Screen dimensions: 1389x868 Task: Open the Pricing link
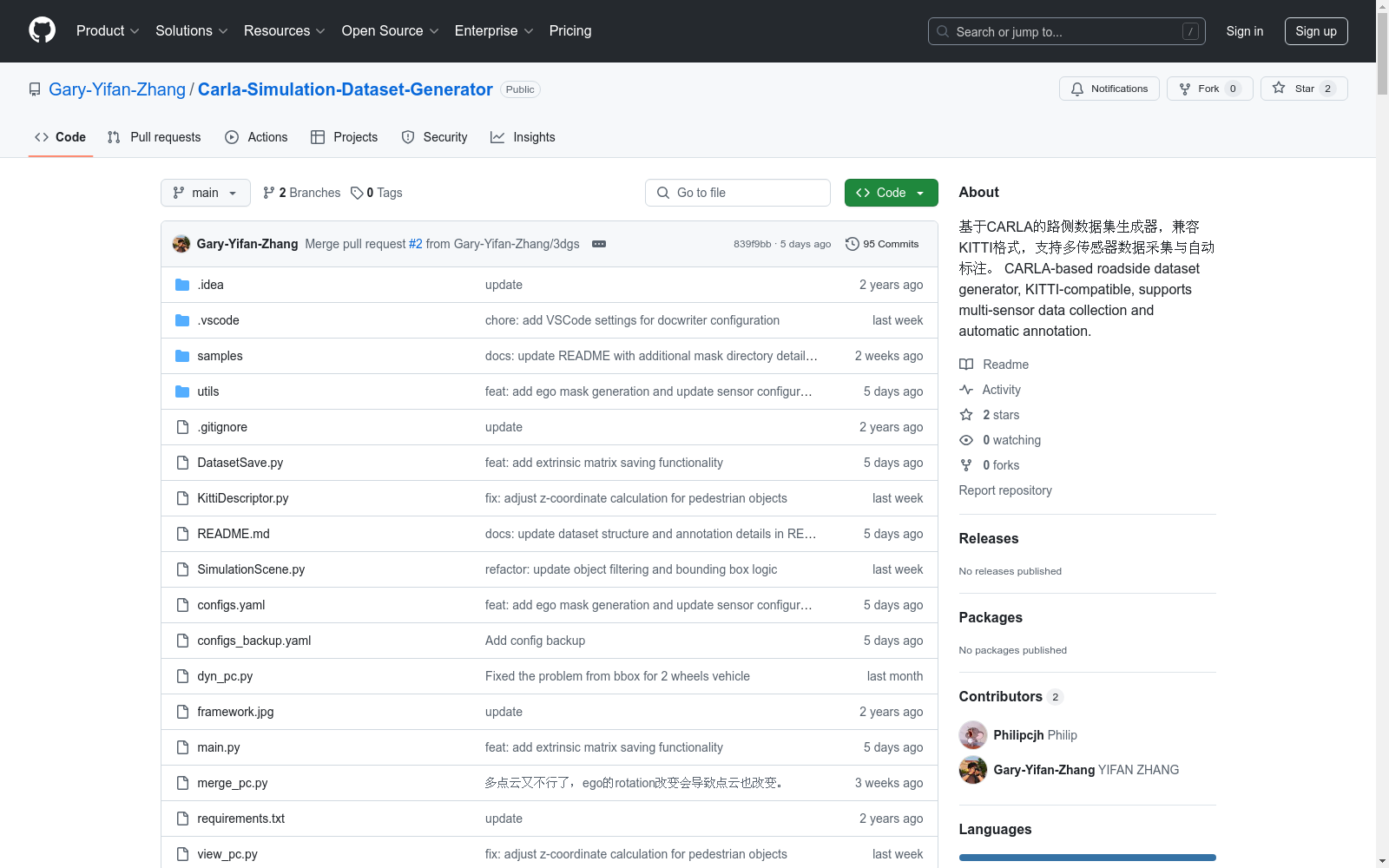(570, 30)
